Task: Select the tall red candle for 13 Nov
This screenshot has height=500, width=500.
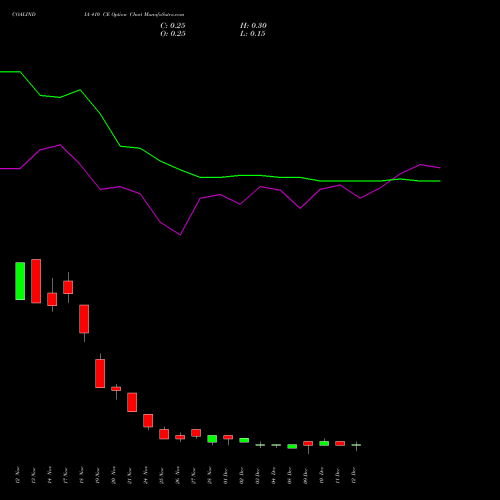Action: [x=36, y=281]
